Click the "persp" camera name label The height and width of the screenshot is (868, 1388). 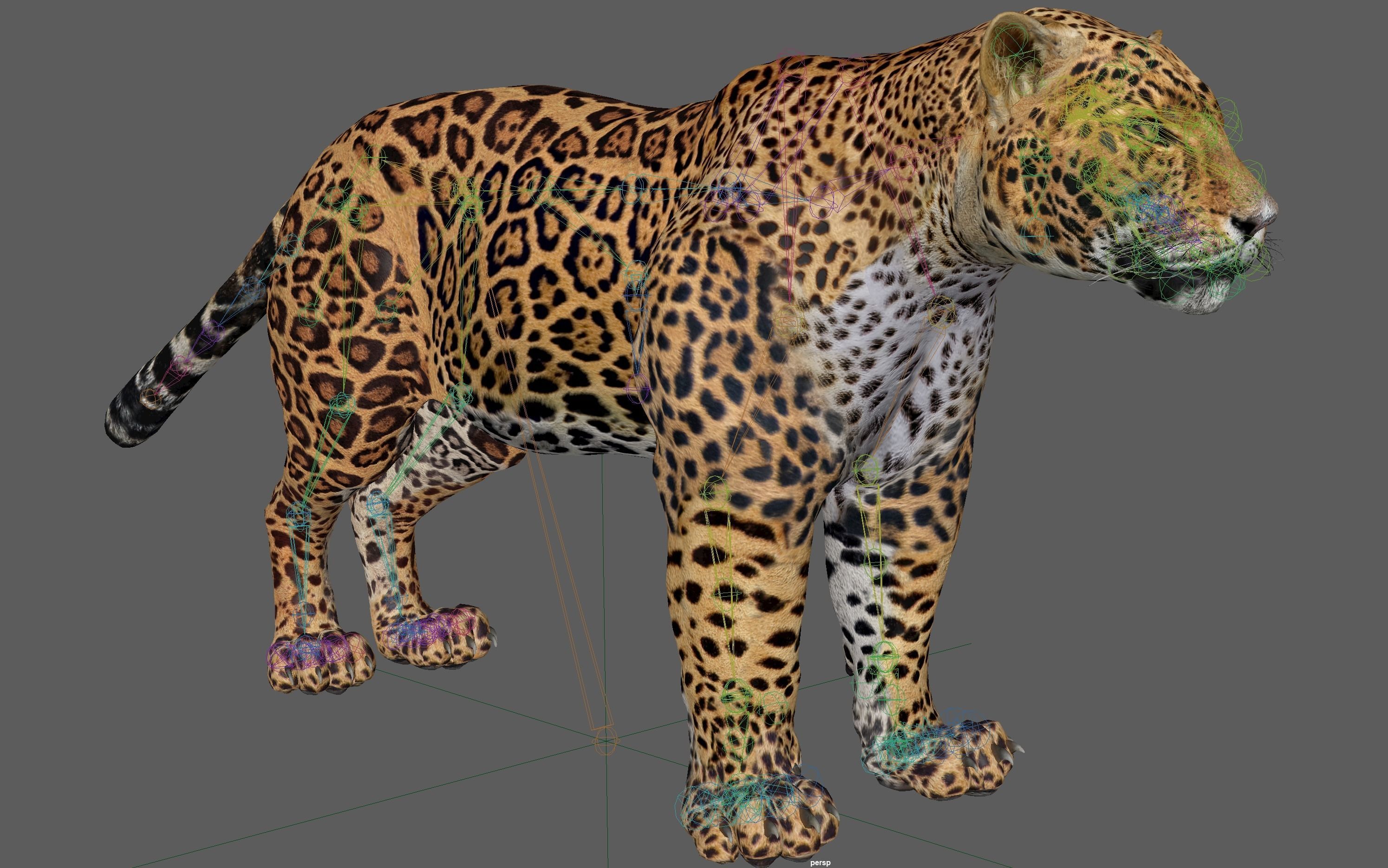coord(820,862)
